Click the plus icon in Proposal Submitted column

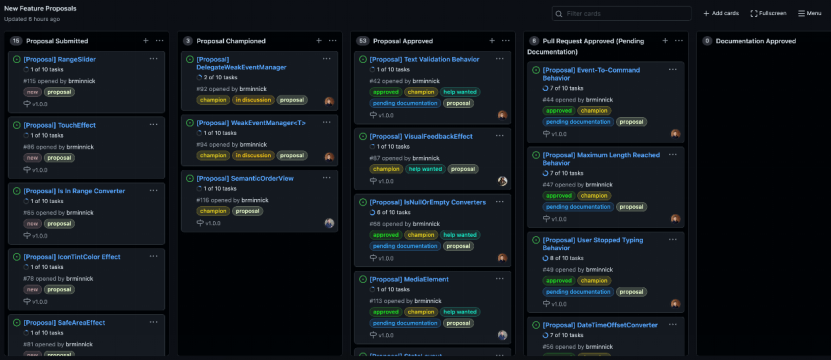pyautogui.click(x=146, y=41)
